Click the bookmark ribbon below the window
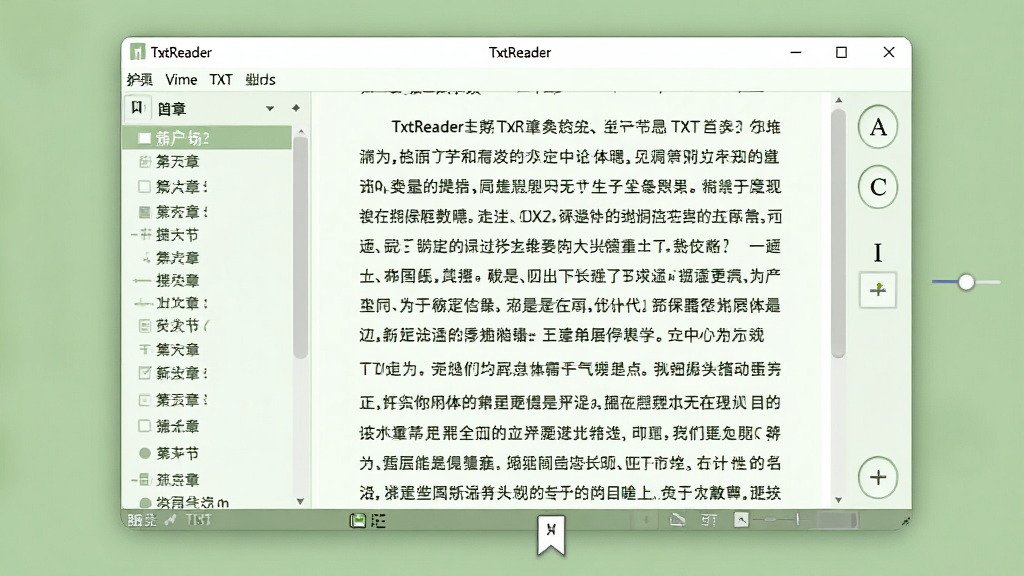The image size is (1024, 576). pos(551,535)
